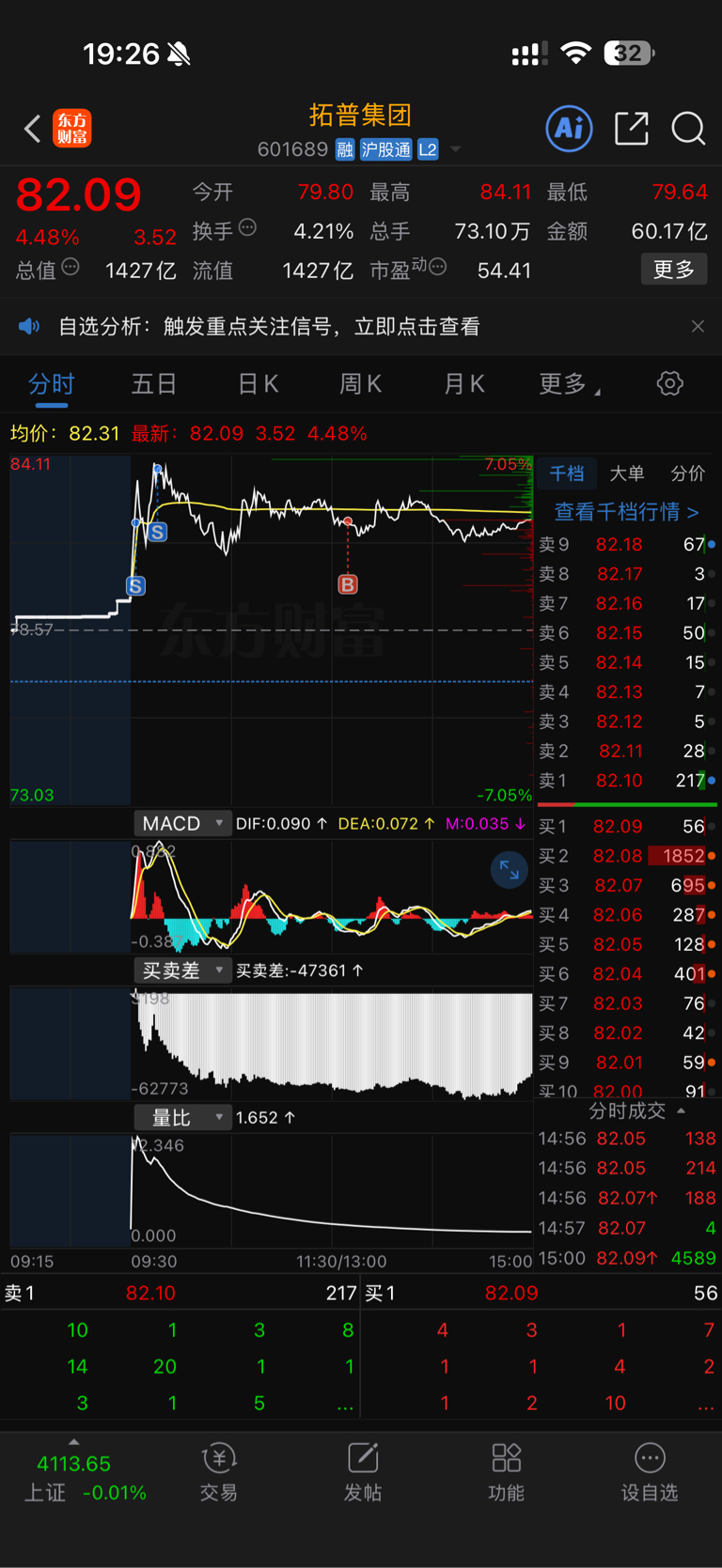Tap the back arrow icon
The height and width of the screenshot is (1568, 722).
[33, 129]
